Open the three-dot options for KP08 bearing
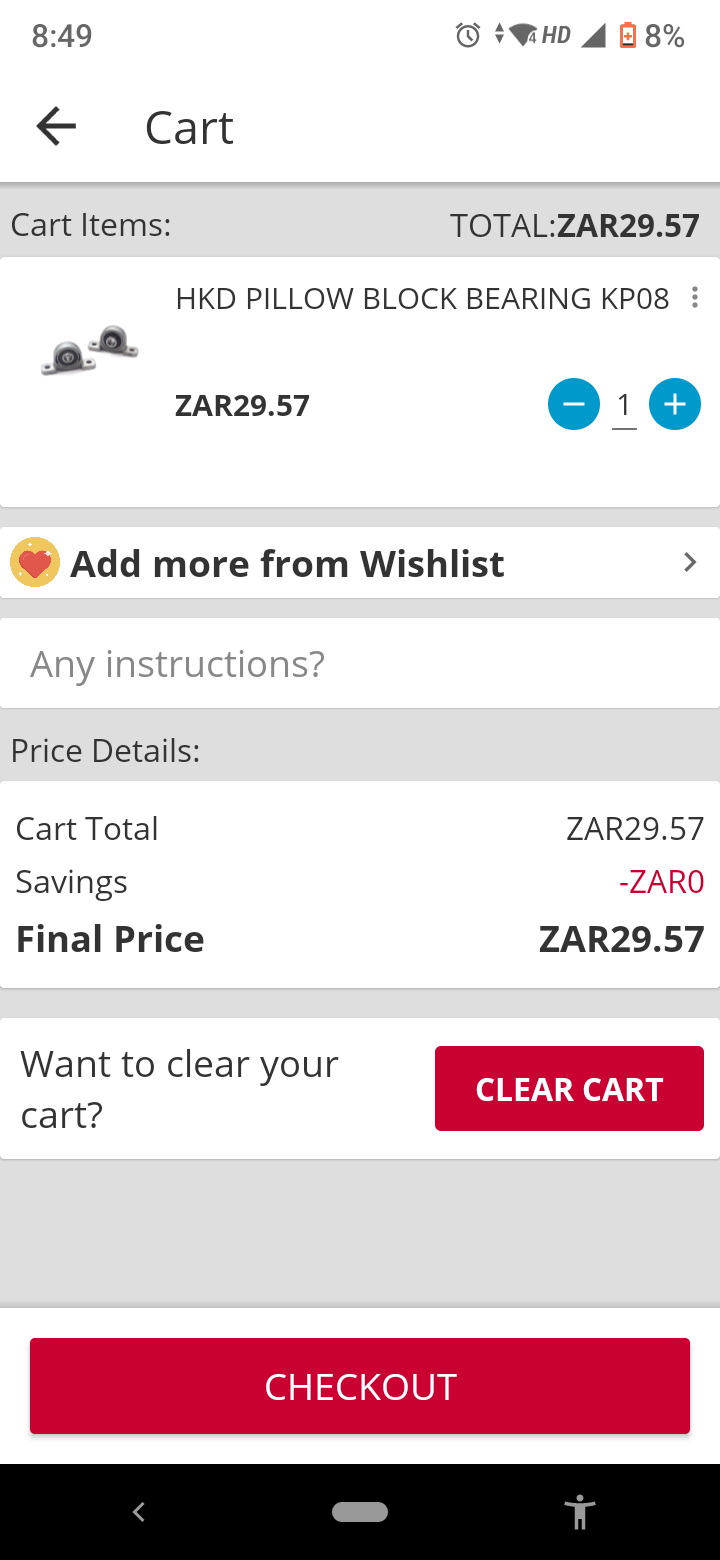This screenshot has width=720, height=1560. pos(694,298)
